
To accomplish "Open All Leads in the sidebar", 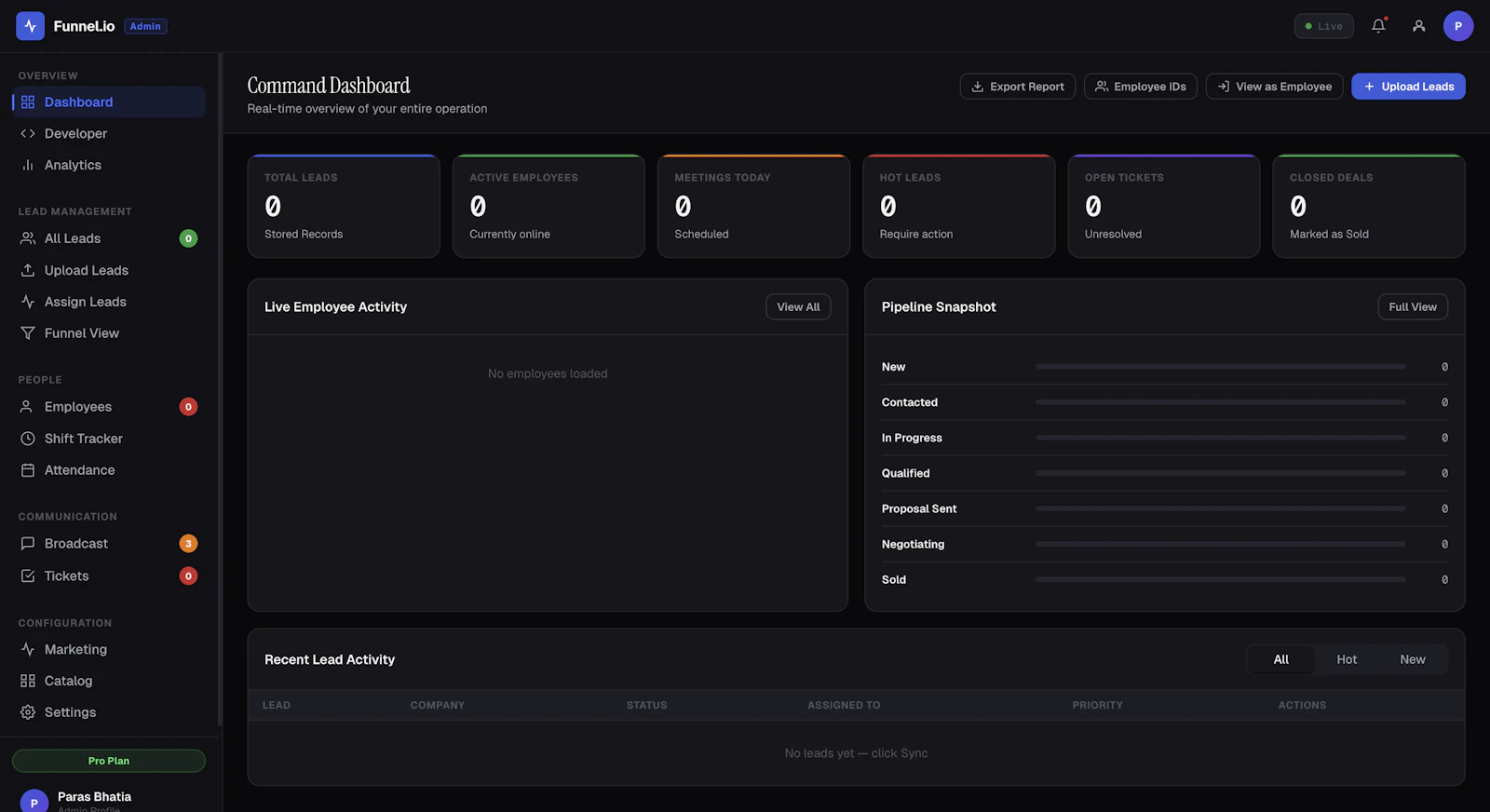I will point(109,238).
